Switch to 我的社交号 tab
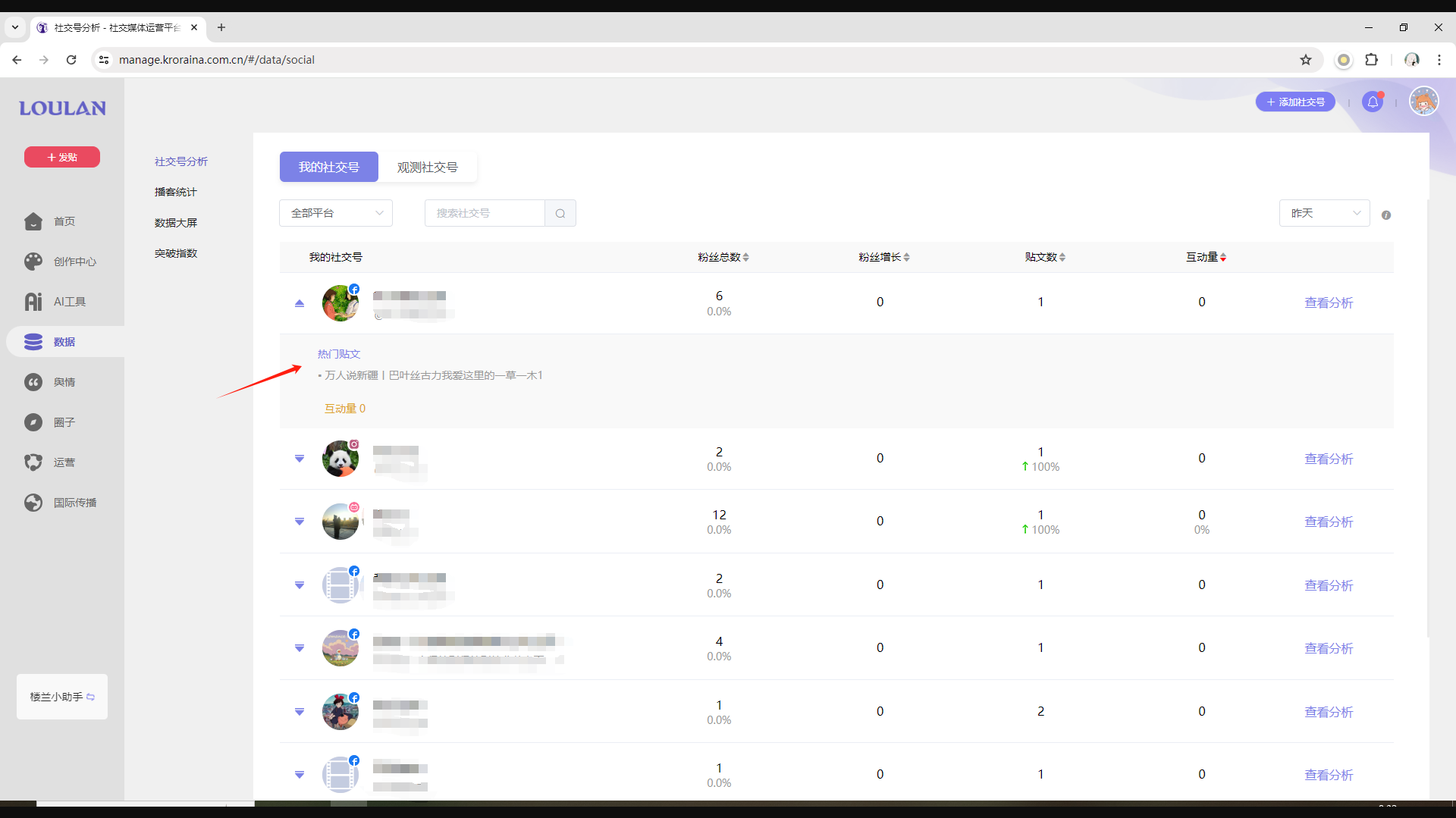Screen dimensions: 1456x818 [329, 167]
